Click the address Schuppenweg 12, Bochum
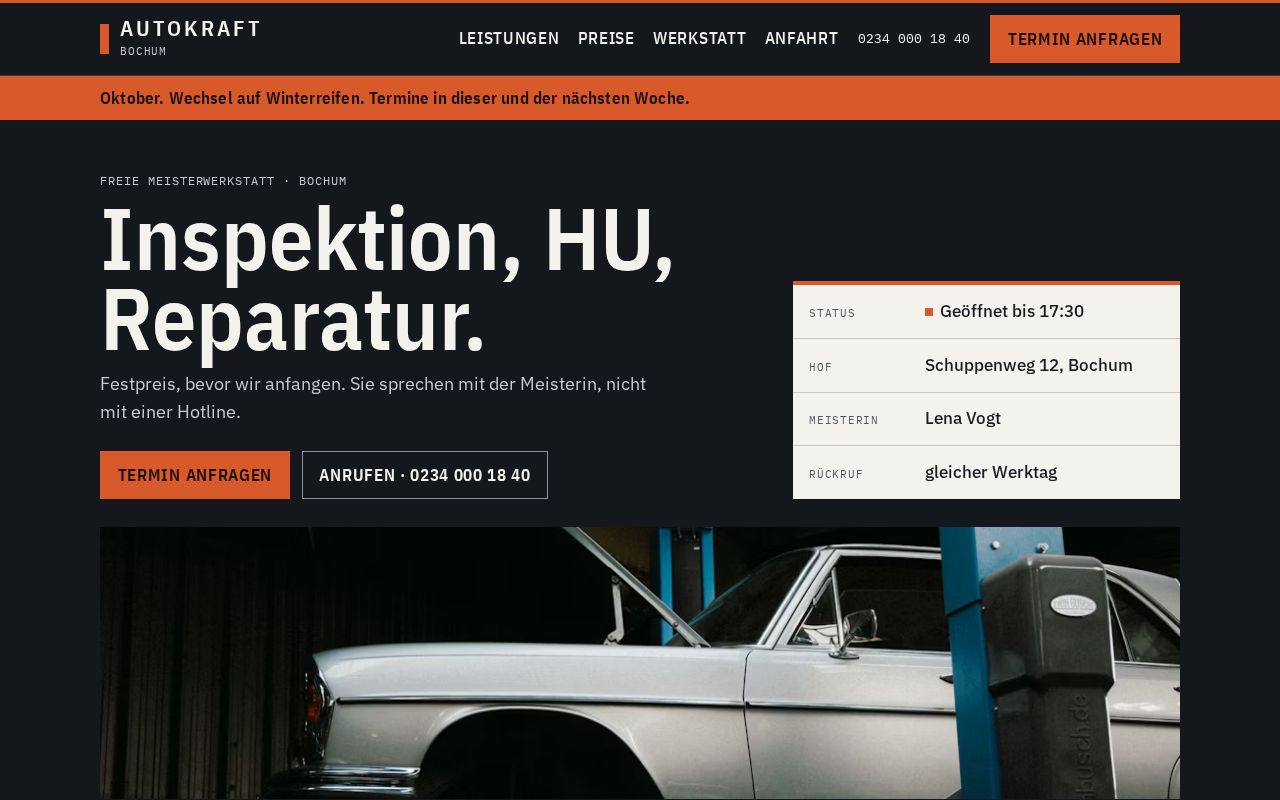1280x800 pixels. (1029, 365)
